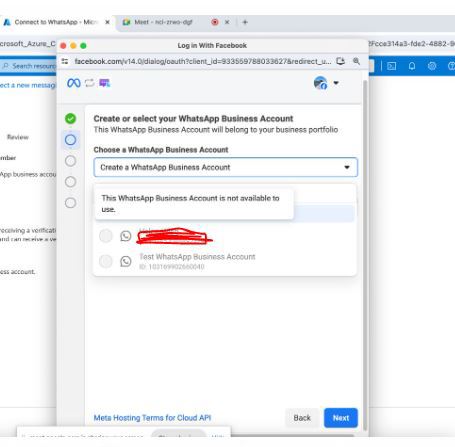Switch to the Meet browser tab
Image resolution: width=455 pixels, height=447 pixels.
point(163,22)
